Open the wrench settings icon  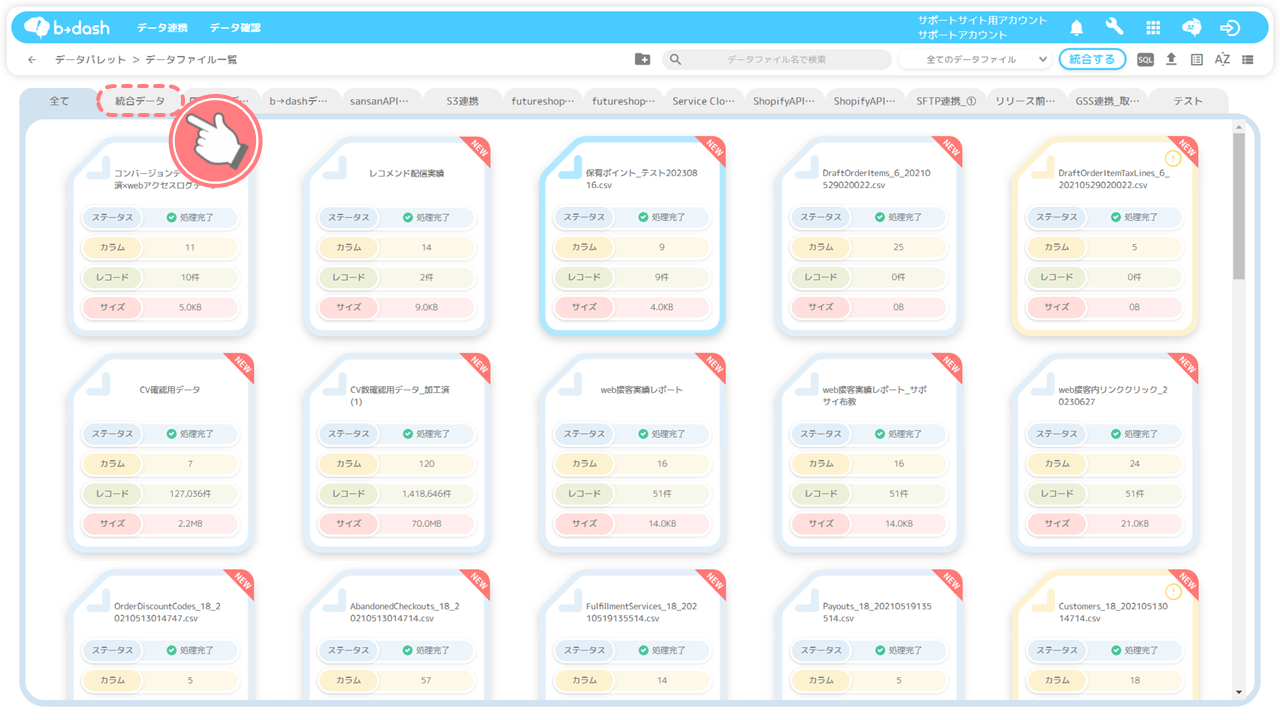point(1114,28)
